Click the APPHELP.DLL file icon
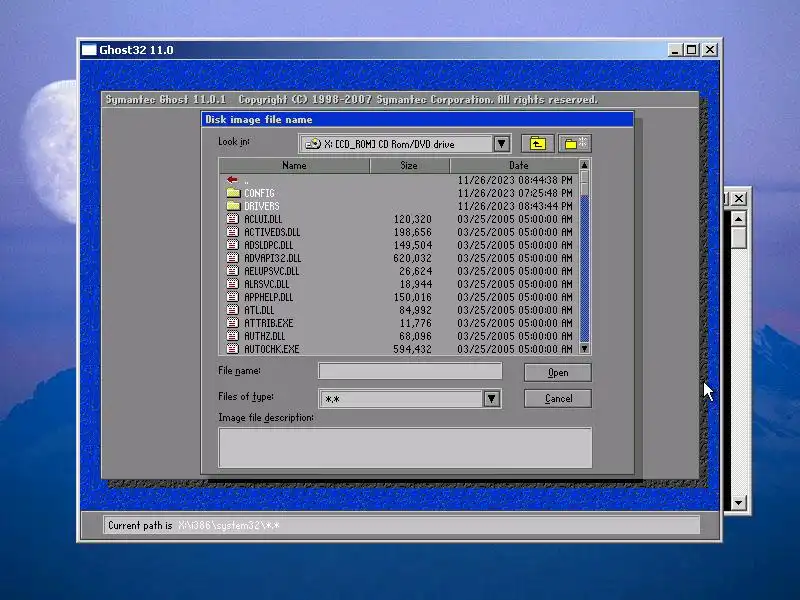The image size is (800, 600). click(x=233, y=297)
